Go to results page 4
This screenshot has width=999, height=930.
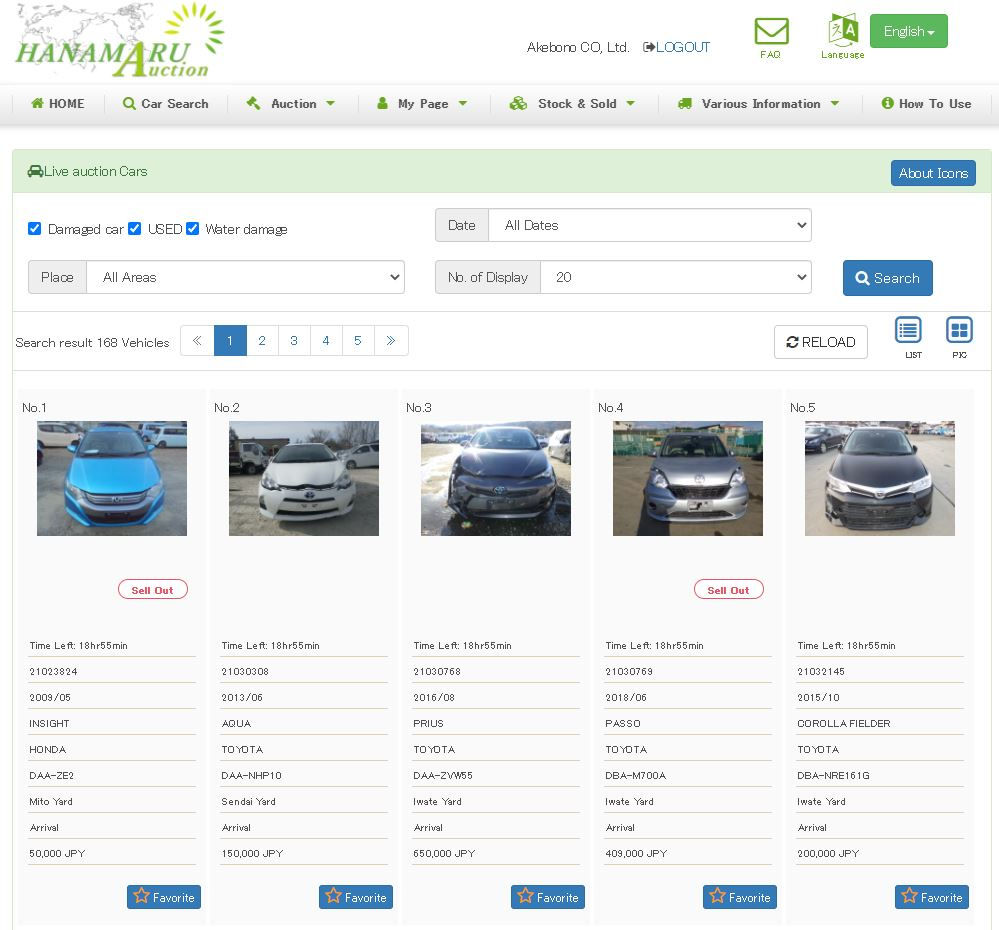pos(326,341)
